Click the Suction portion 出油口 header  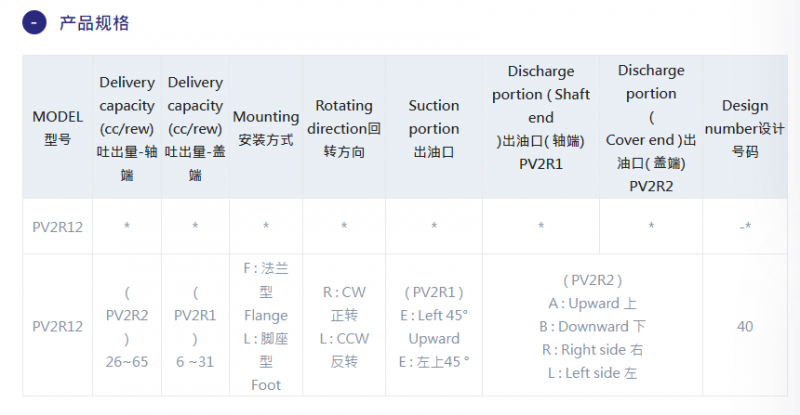tap(434, 128)
